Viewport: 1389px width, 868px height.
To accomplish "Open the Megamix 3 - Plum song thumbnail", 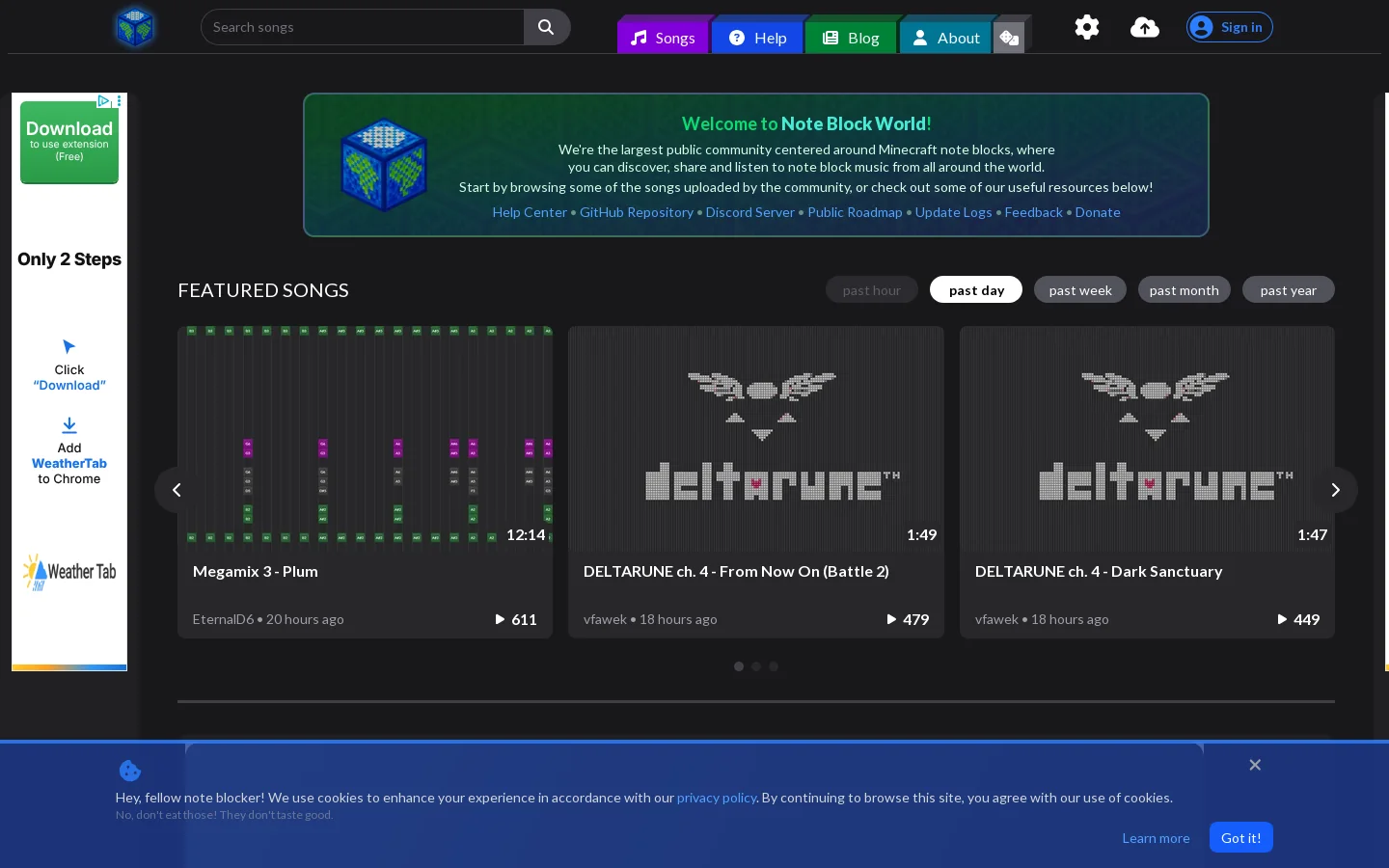I will point(365,439).
